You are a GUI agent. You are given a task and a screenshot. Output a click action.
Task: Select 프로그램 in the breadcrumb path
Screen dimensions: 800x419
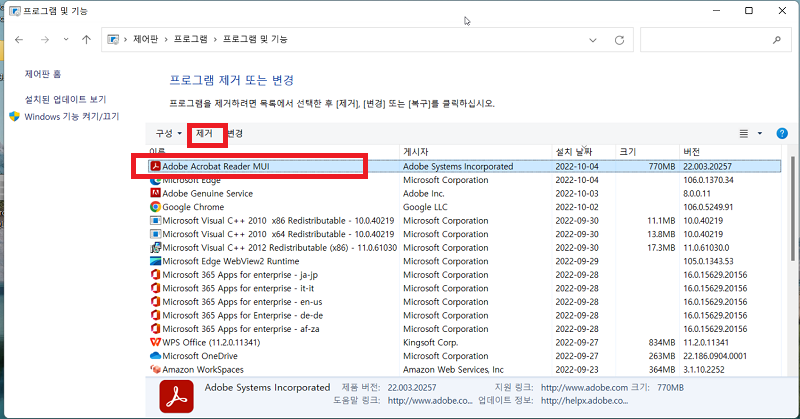coord(190,39)
